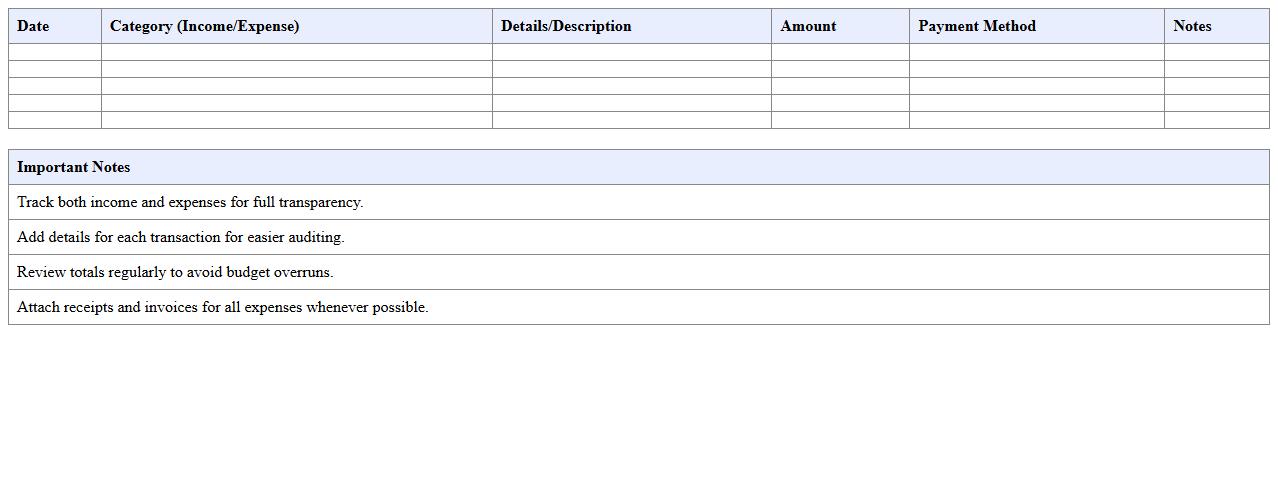Click the 'Track both income and expenses' note
The height and width of the screenshot is (501, 1278).
point(190,202)
